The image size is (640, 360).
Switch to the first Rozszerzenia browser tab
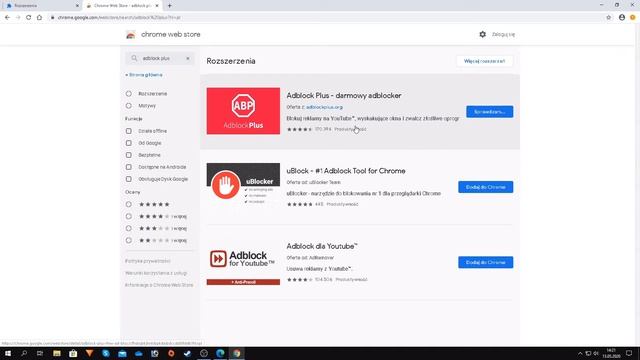[x=41, y=6]
